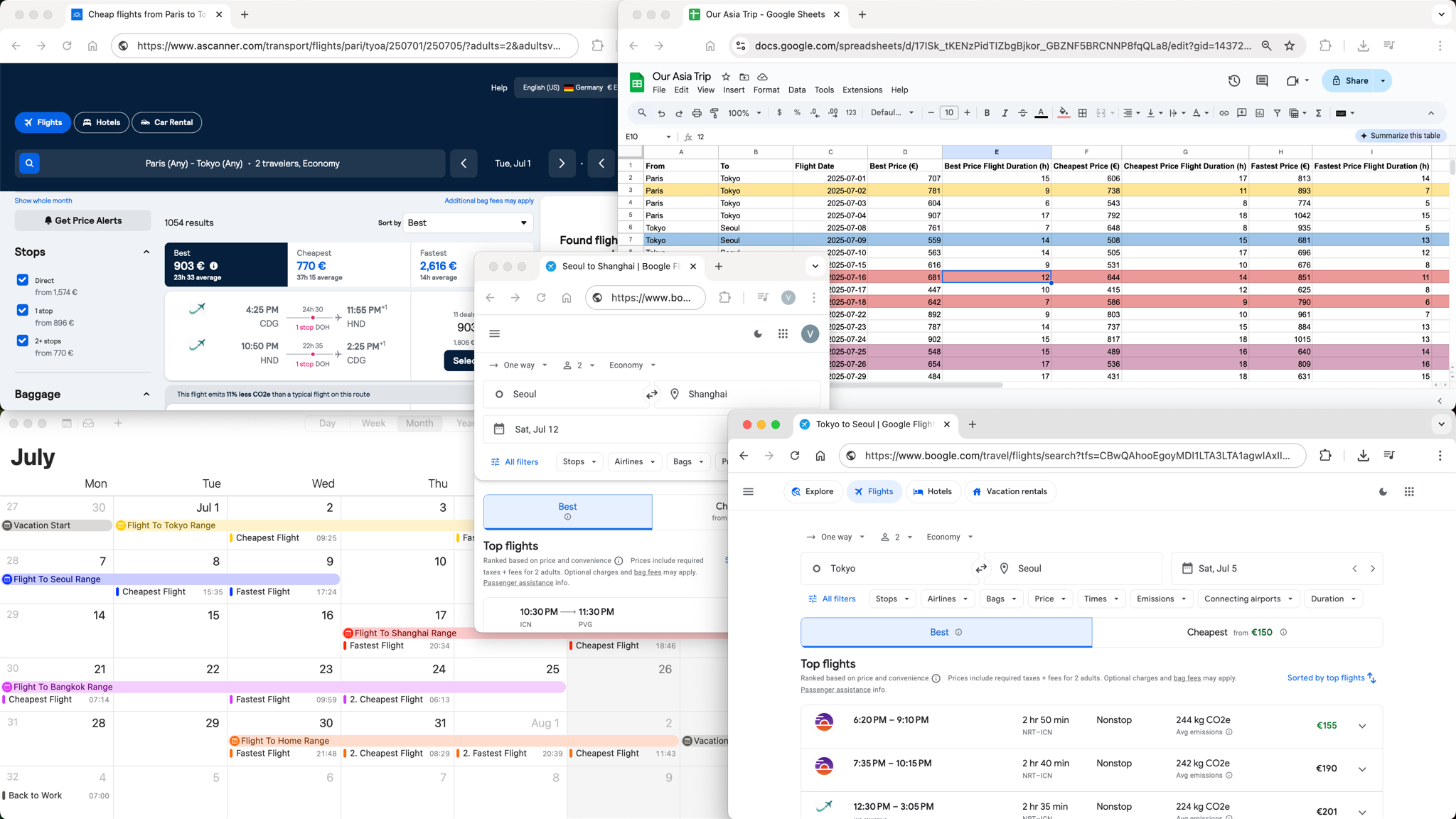This screenshot has width=1456, height=819.
Task: Switch to Cheapest from €150 tab
Action: coord(1237,633)
